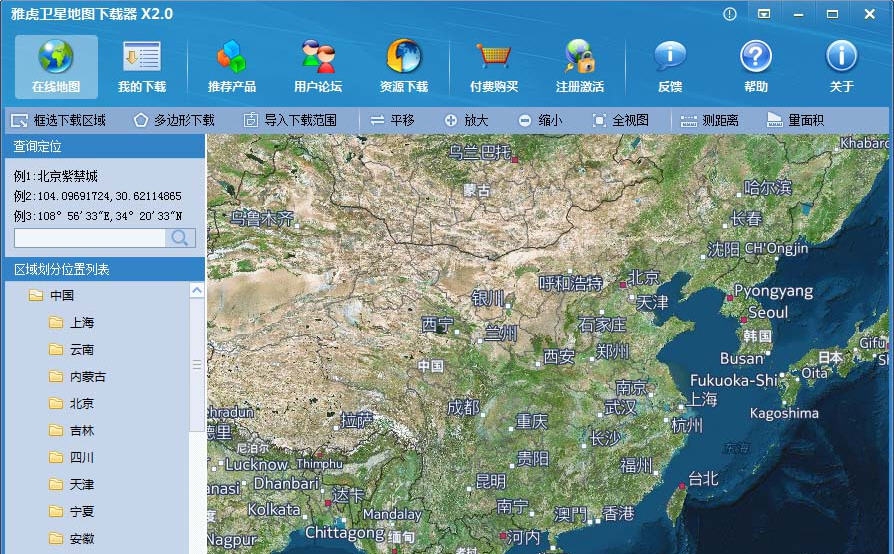
Task: Activate the 放大 zoom in tool
Action: click(x=466, y=120)
